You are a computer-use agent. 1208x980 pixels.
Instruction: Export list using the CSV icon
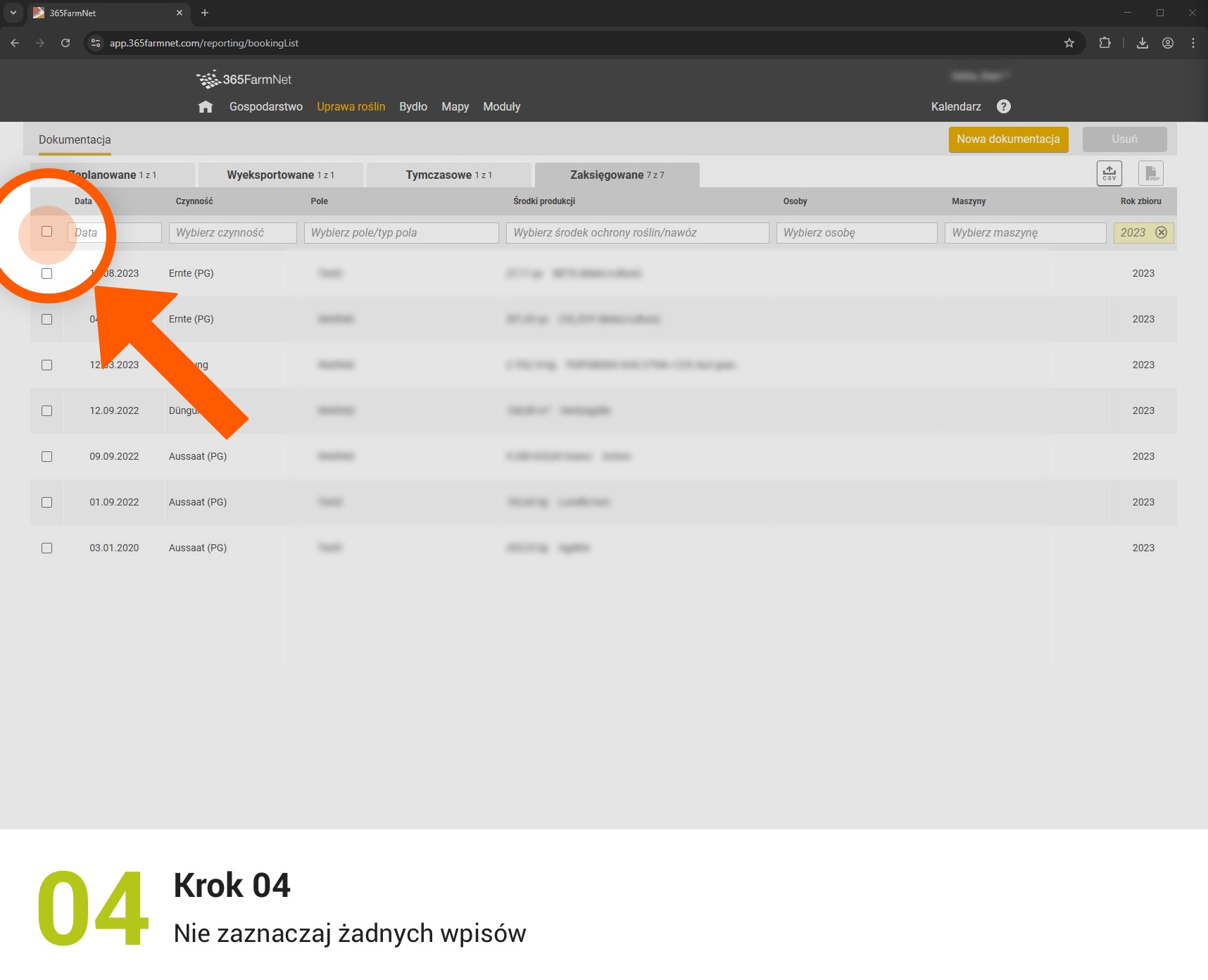(1109, 173)
